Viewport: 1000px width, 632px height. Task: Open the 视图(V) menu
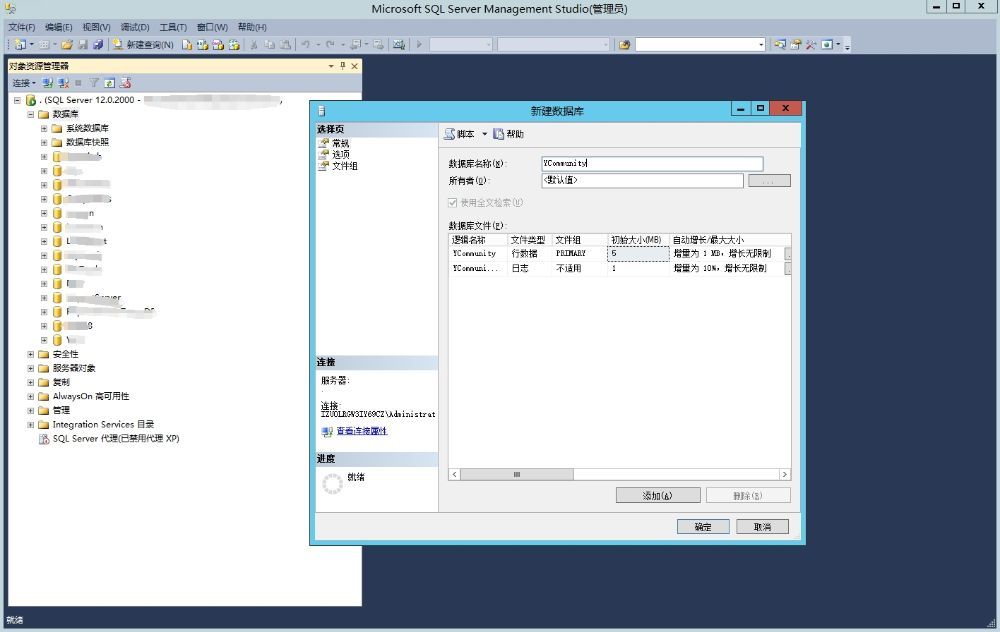click(96, 27)
